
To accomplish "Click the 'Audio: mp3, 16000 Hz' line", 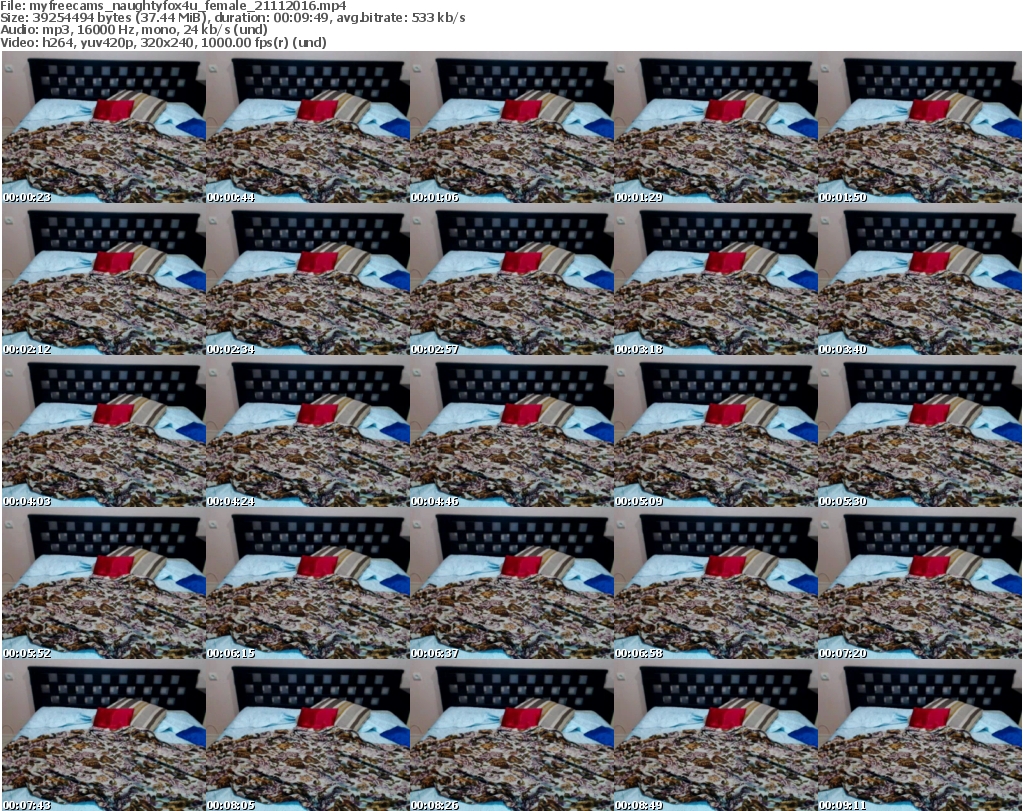I will pyautogui.click(x=134, y=30).
